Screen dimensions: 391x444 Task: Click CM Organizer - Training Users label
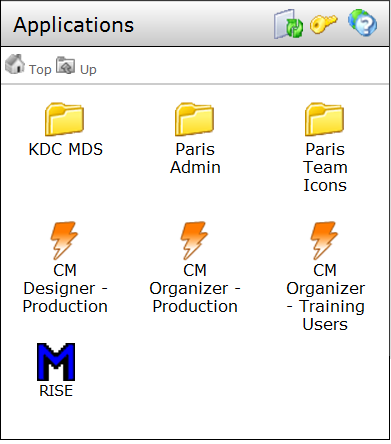click(325, 297)
